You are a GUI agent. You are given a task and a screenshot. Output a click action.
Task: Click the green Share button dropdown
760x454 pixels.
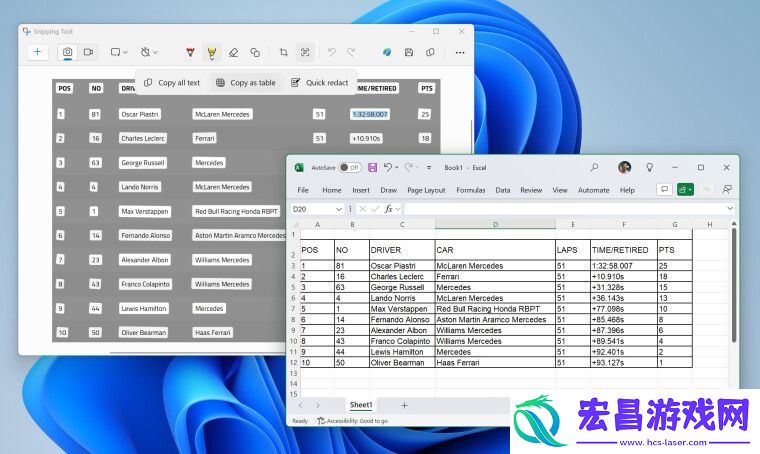coord(685,189)
